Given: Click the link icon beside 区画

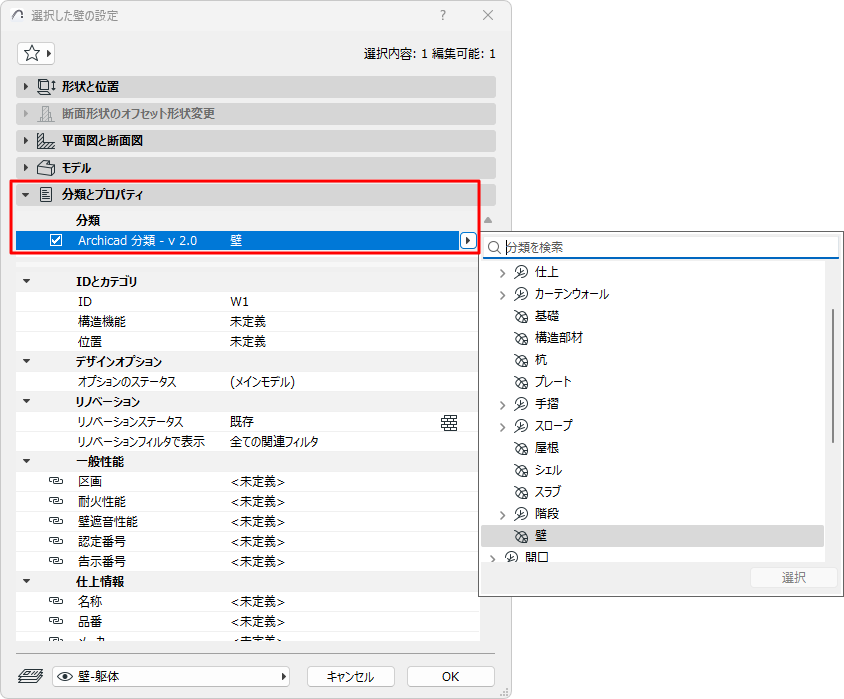Looking at the screenshot, I should click(x=56, y=481).
